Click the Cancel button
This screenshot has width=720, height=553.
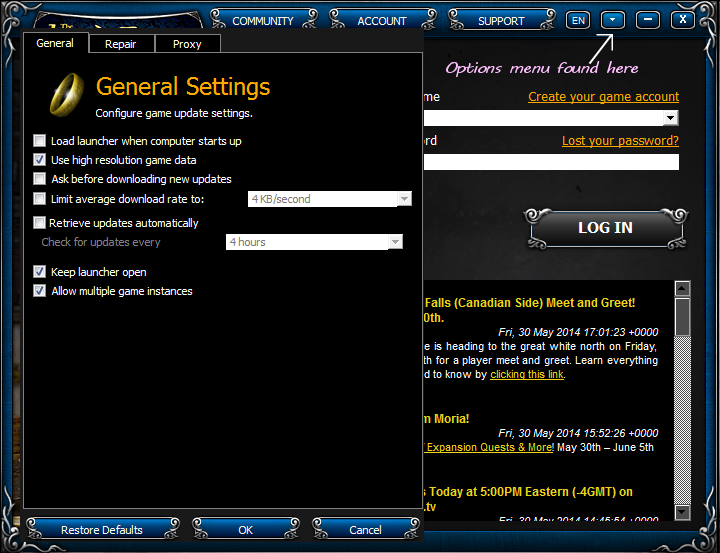click(366, 530)
